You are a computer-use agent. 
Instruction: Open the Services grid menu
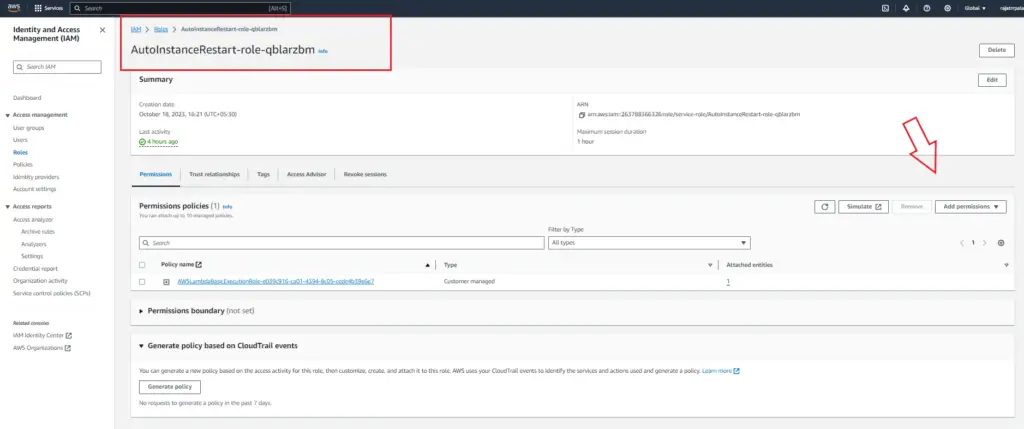pos(49,8)
